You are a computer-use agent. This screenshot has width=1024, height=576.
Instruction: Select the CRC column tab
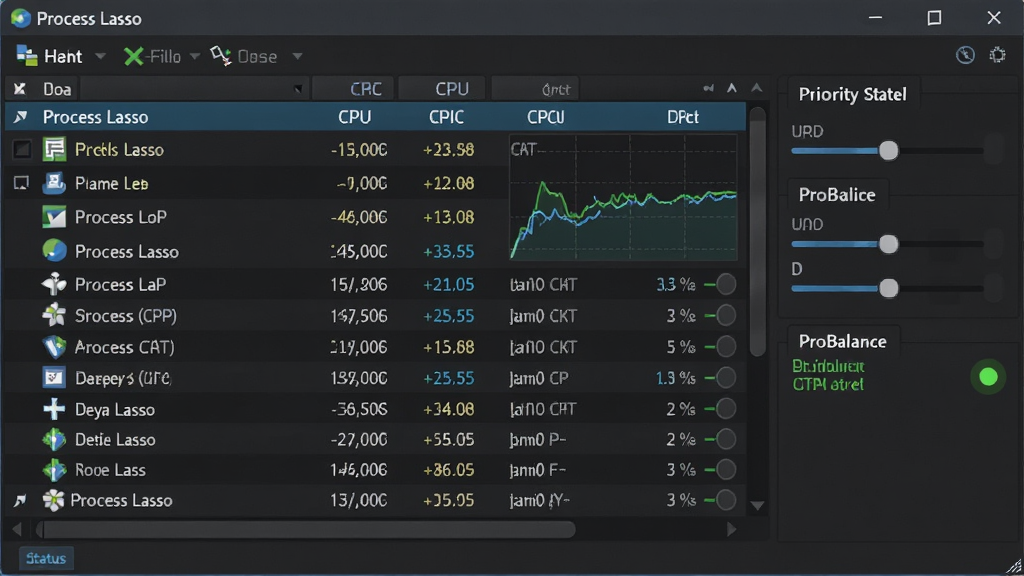tap(353, 89)
